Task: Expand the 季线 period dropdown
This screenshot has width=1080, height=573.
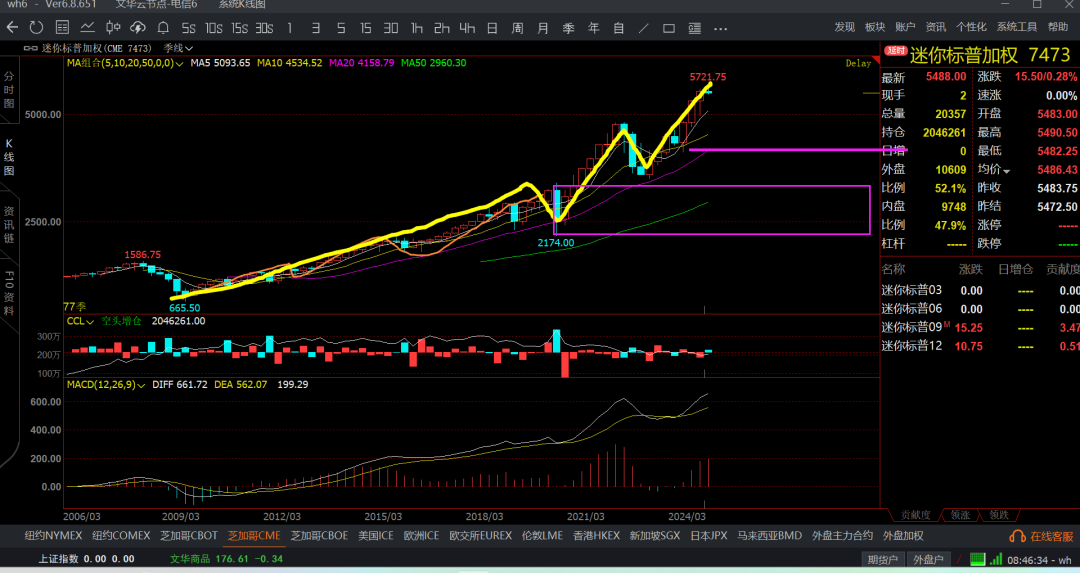Action: click(178, 48)
